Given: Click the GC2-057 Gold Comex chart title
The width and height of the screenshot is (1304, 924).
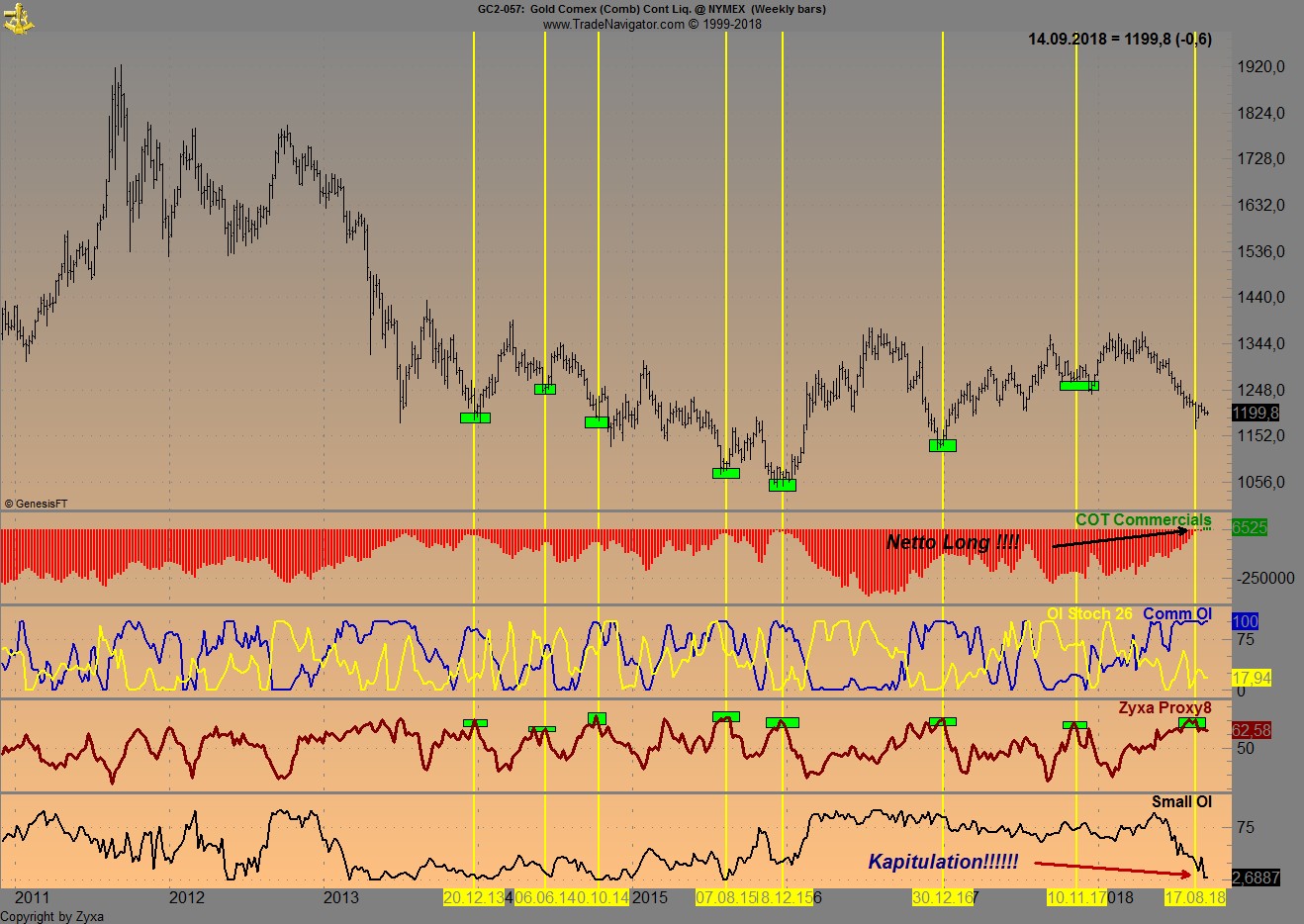Looking at the screenshot, I should click(x=651, y=9).
